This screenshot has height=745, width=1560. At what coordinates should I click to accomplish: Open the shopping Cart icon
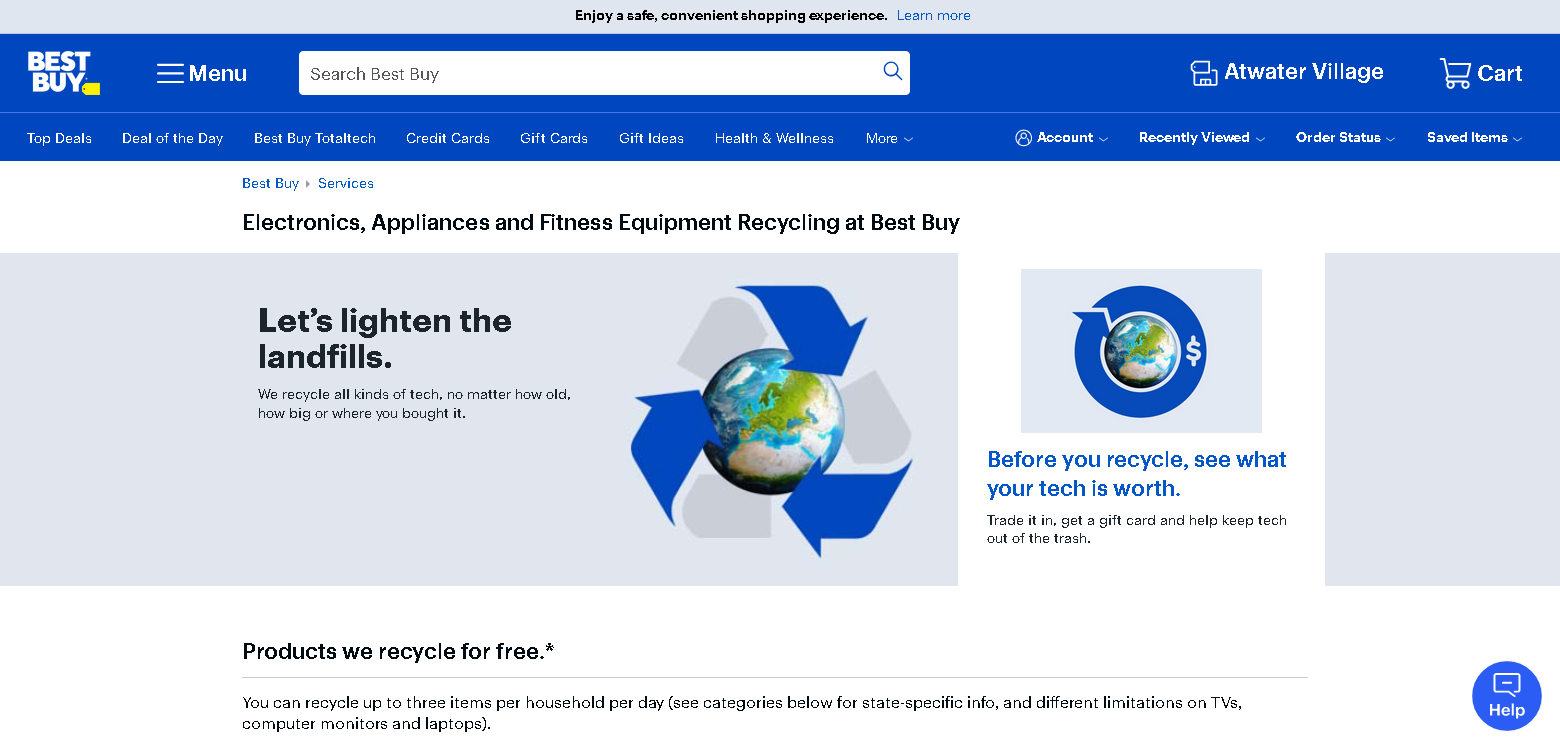point(1455,73)
